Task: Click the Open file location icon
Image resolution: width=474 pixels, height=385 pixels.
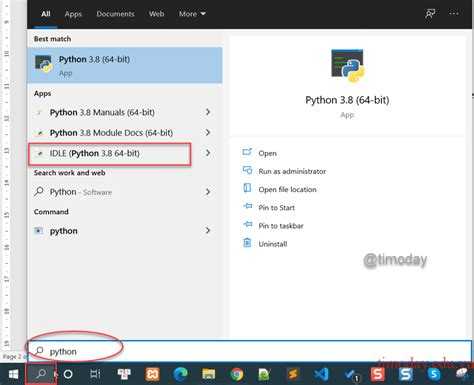Action: [x=247, y=188]
